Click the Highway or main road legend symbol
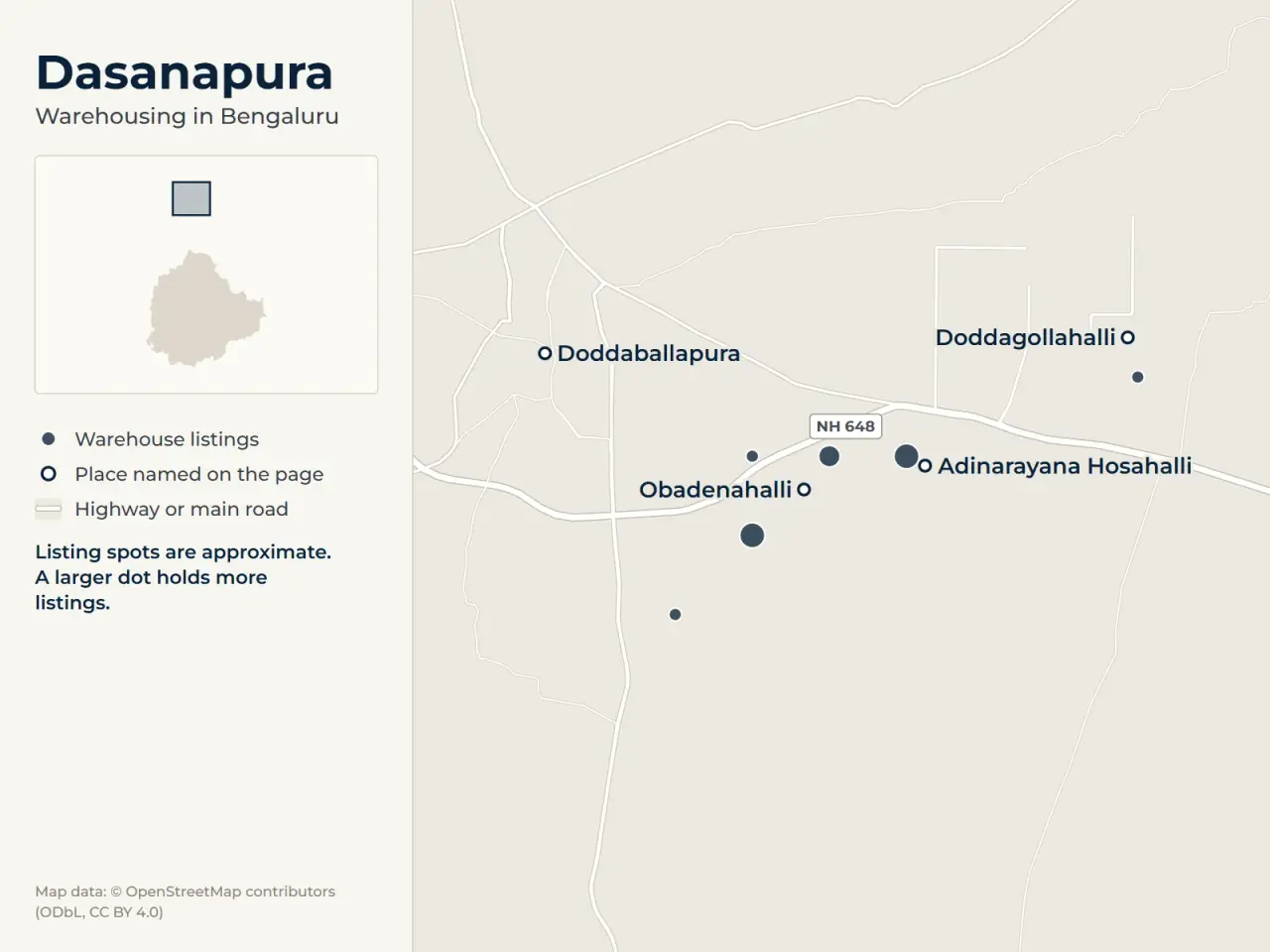 tap(48, 510)
